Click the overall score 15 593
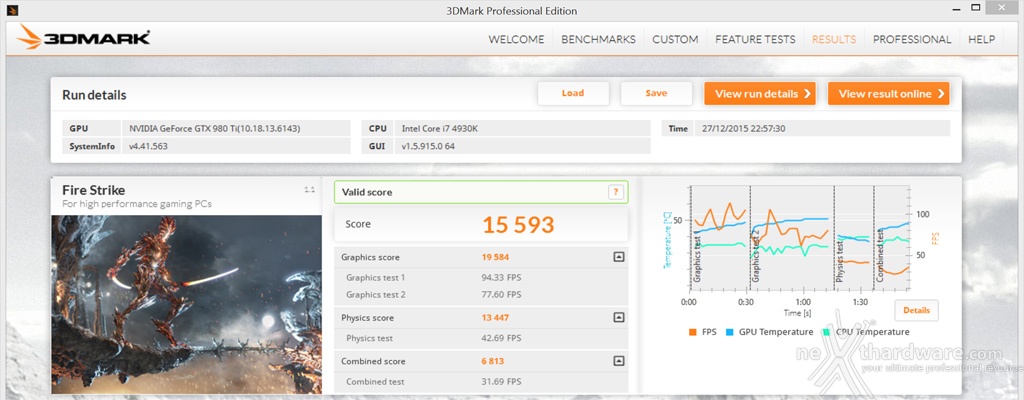This screenshot has width=1024, height=400. coord(518,224)
